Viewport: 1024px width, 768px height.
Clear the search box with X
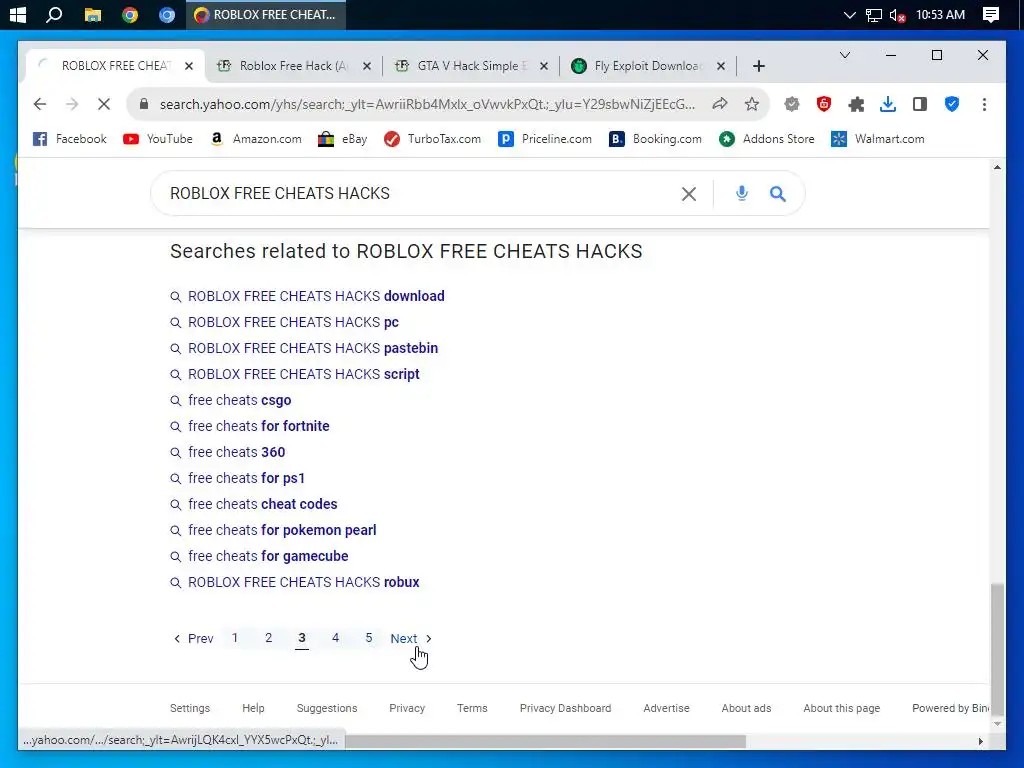tap(688, 193)
